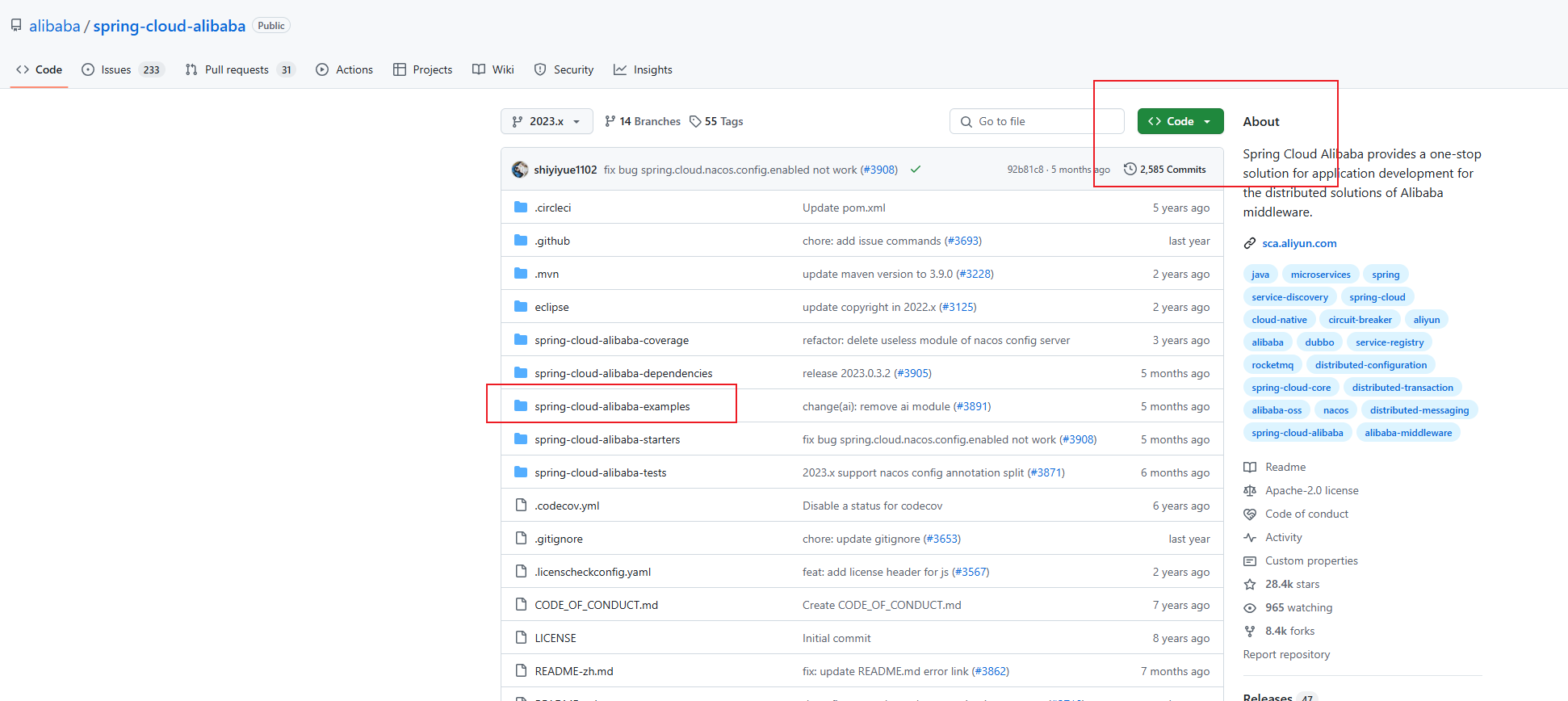Open spring-cloud-alibaba-dependencies folder
The height and width of the screenshot is (701, 1568).
pos(623,373)
